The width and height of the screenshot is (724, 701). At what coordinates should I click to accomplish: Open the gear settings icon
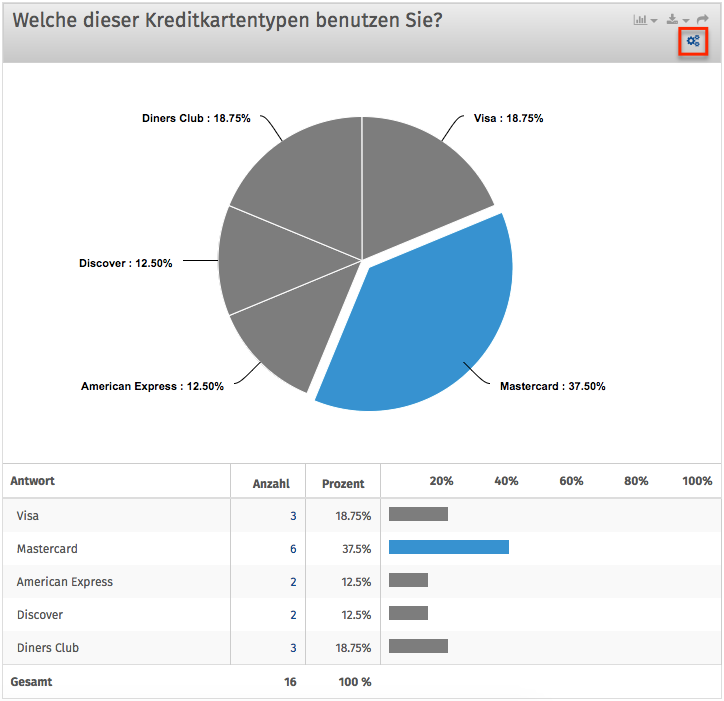pyautogui.click(x=693, y=41)
